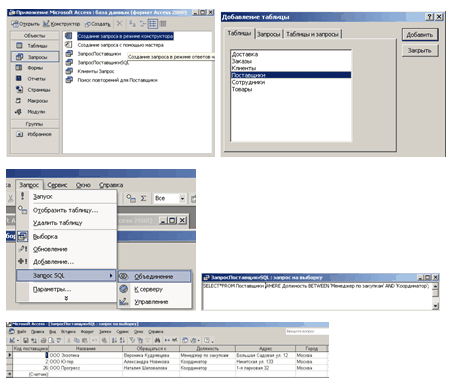Select the Формы objects icon
Viewport: 455px width, 389px height.
pos(19,68)
